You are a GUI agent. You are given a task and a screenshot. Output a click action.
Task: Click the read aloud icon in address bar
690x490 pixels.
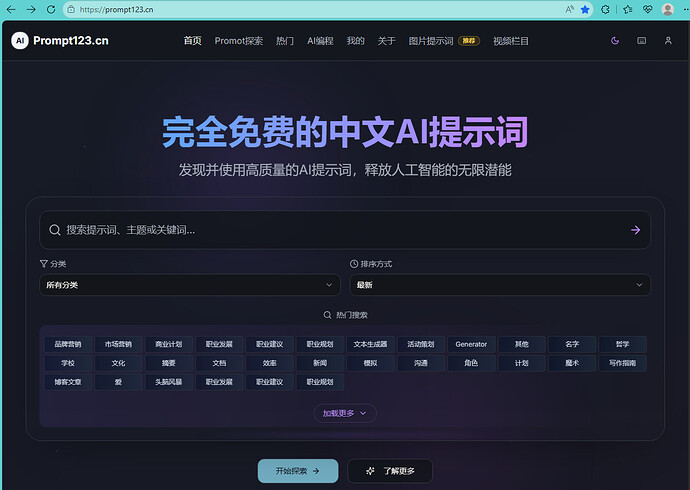(x=569, y=9)
